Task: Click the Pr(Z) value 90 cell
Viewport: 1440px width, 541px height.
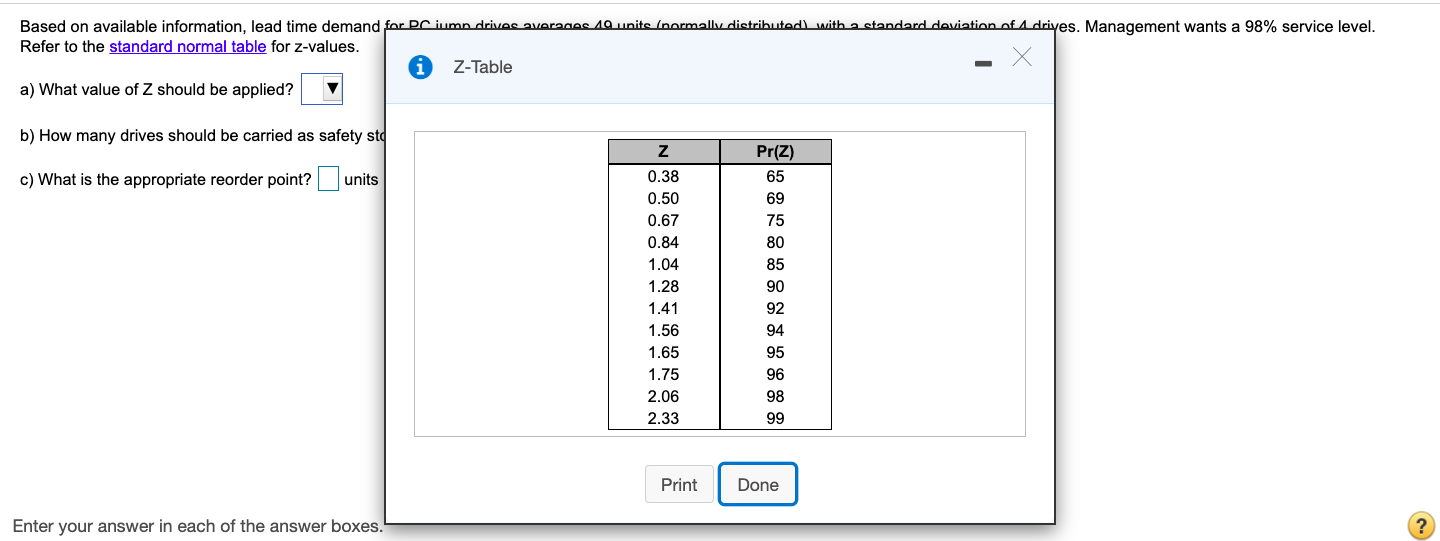Action: tap(775, 286)
